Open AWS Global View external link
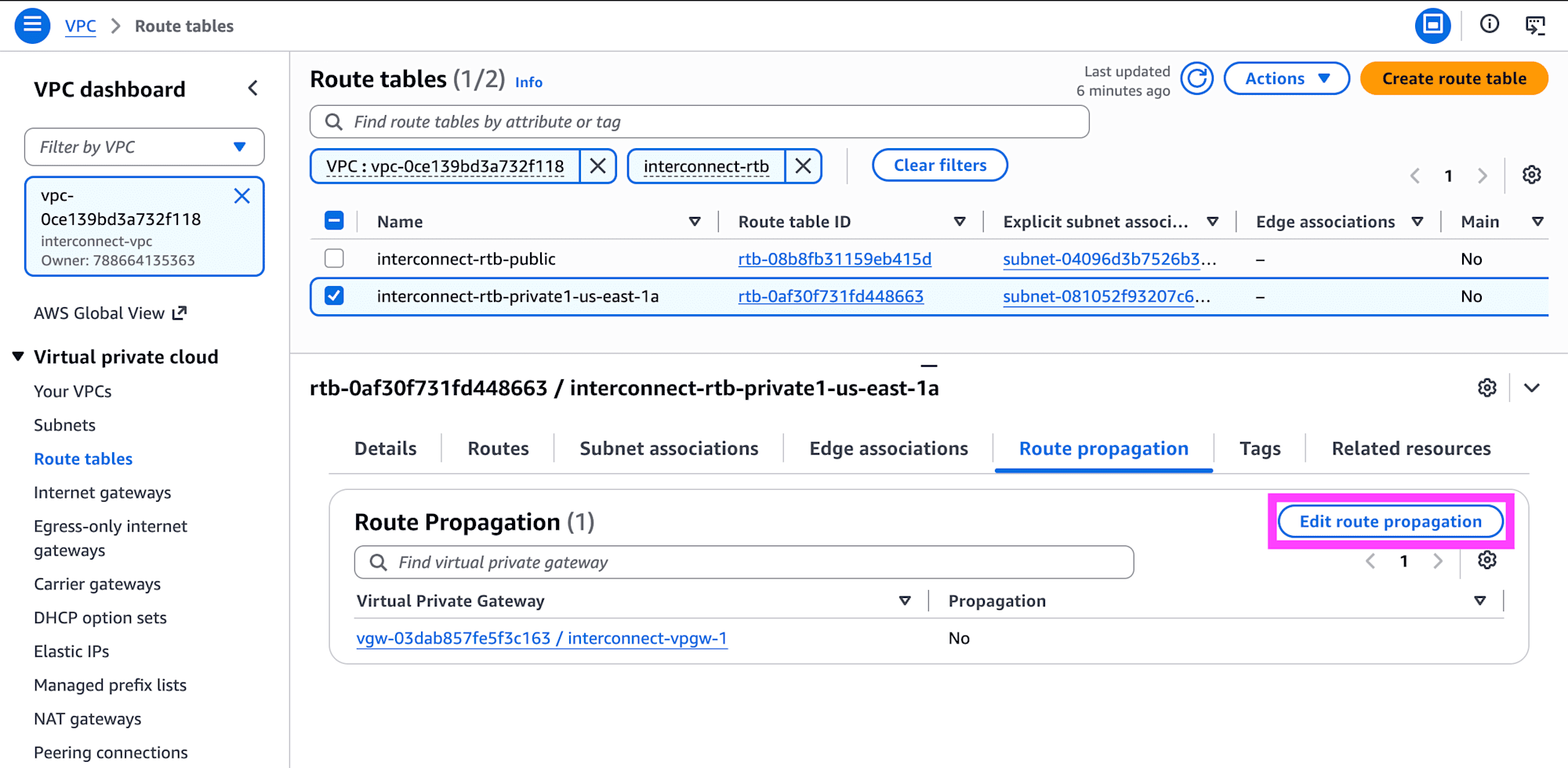The height and width of the screenshot is (768, 1568). pos(111,313)
